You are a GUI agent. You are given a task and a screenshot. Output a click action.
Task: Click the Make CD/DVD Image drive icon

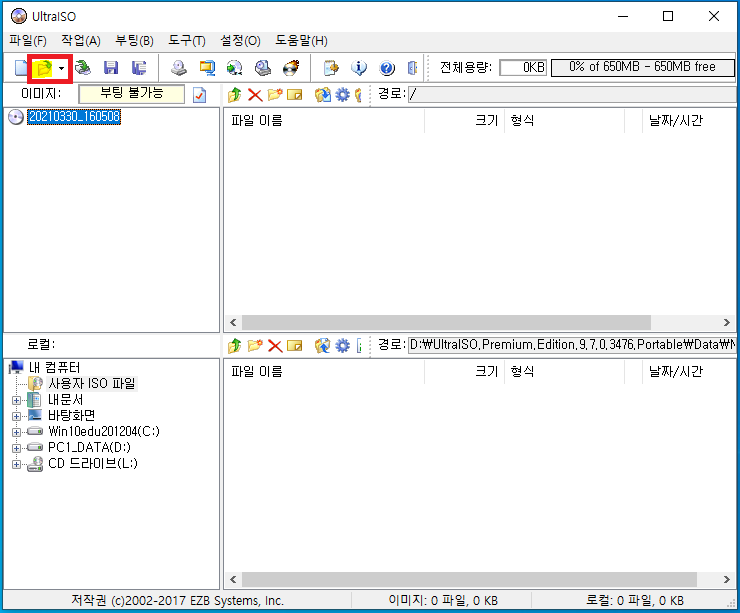click(179, 68)
